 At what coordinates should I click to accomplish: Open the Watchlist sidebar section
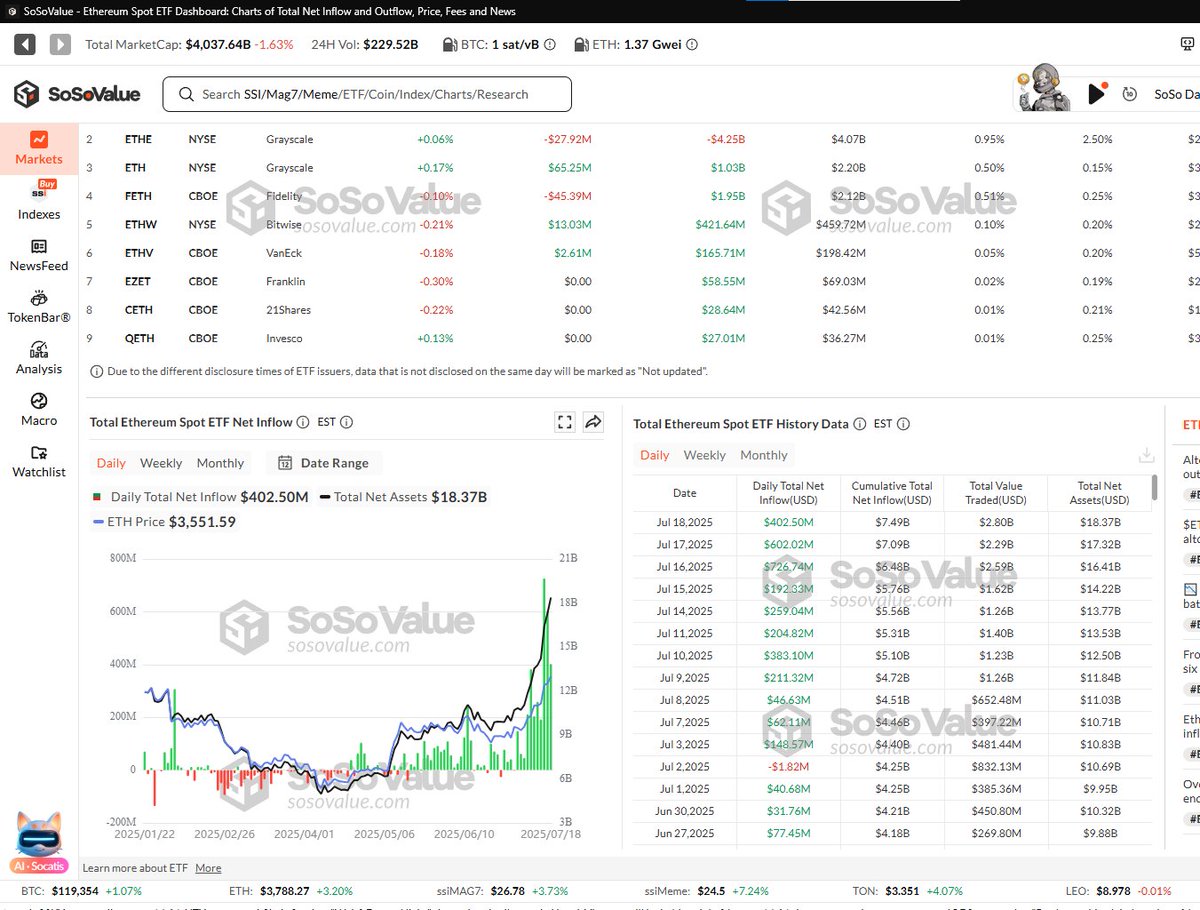point(39,461)
